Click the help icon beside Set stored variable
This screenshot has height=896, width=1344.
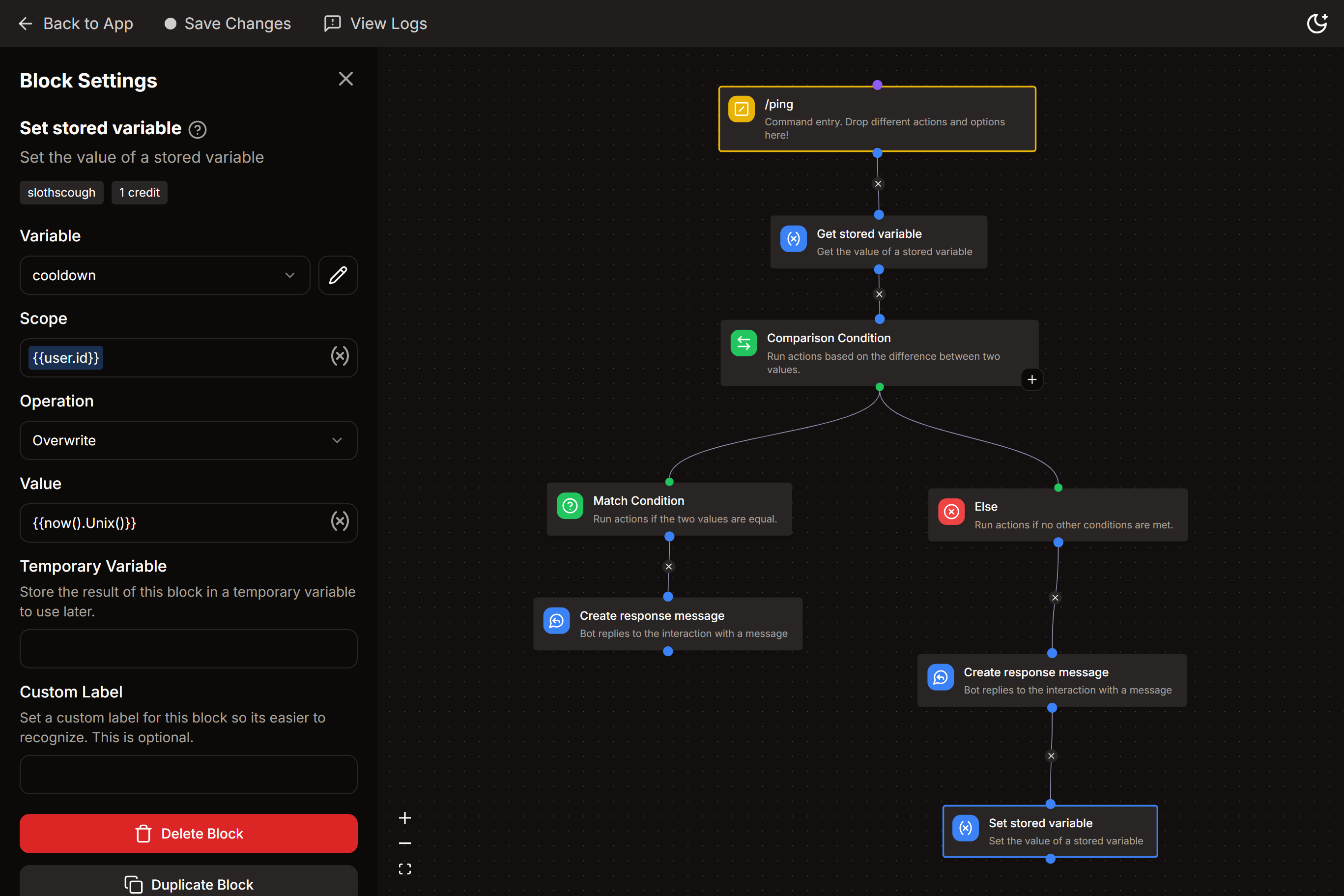tap(198, 130)
